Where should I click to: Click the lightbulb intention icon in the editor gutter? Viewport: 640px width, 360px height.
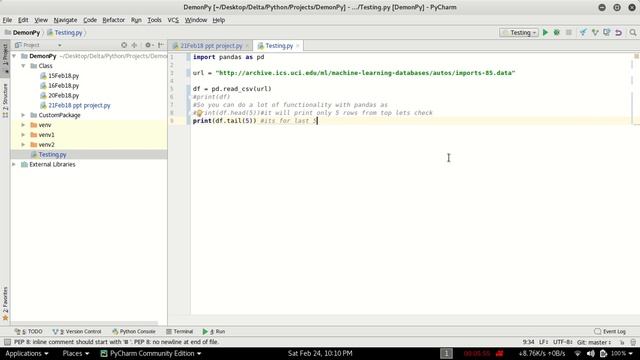[x=199, y=113]
